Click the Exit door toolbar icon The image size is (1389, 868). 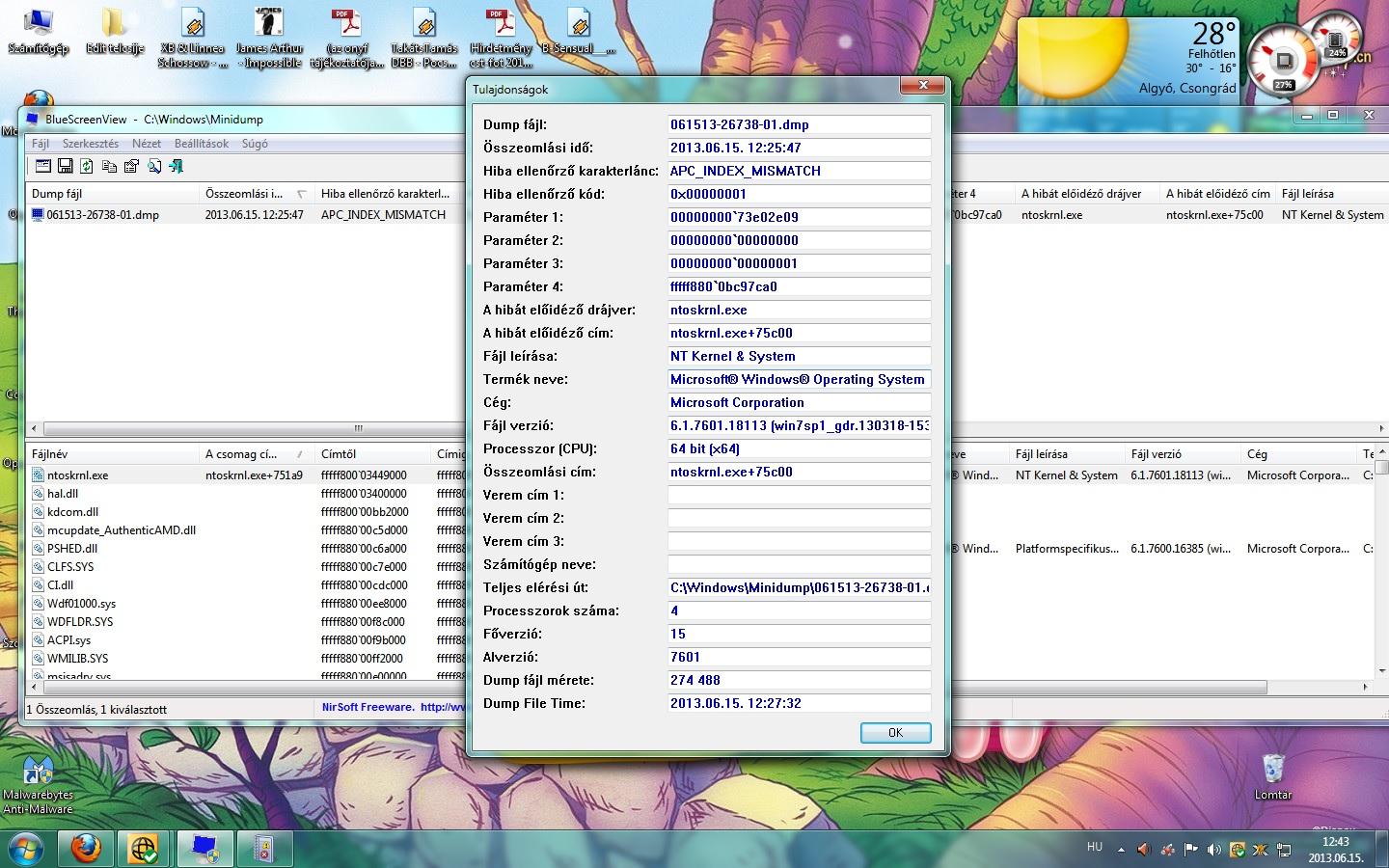tap(177, 166)
